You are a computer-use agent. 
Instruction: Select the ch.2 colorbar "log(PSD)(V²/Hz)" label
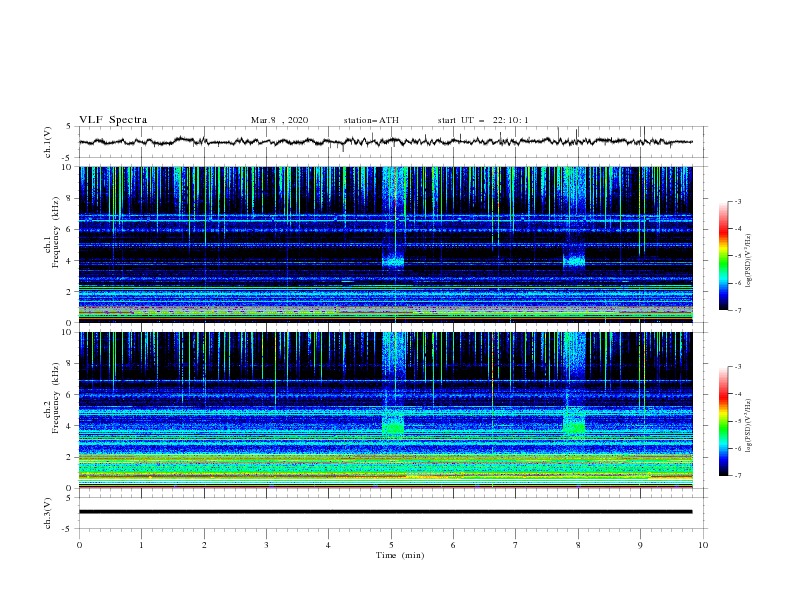[749, 426]
